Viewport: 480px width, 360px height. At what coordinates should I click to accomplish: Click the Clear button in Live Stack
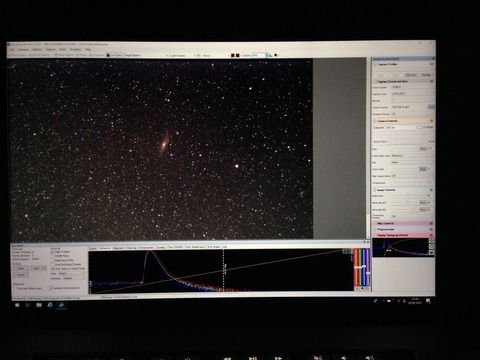[21, 268]
